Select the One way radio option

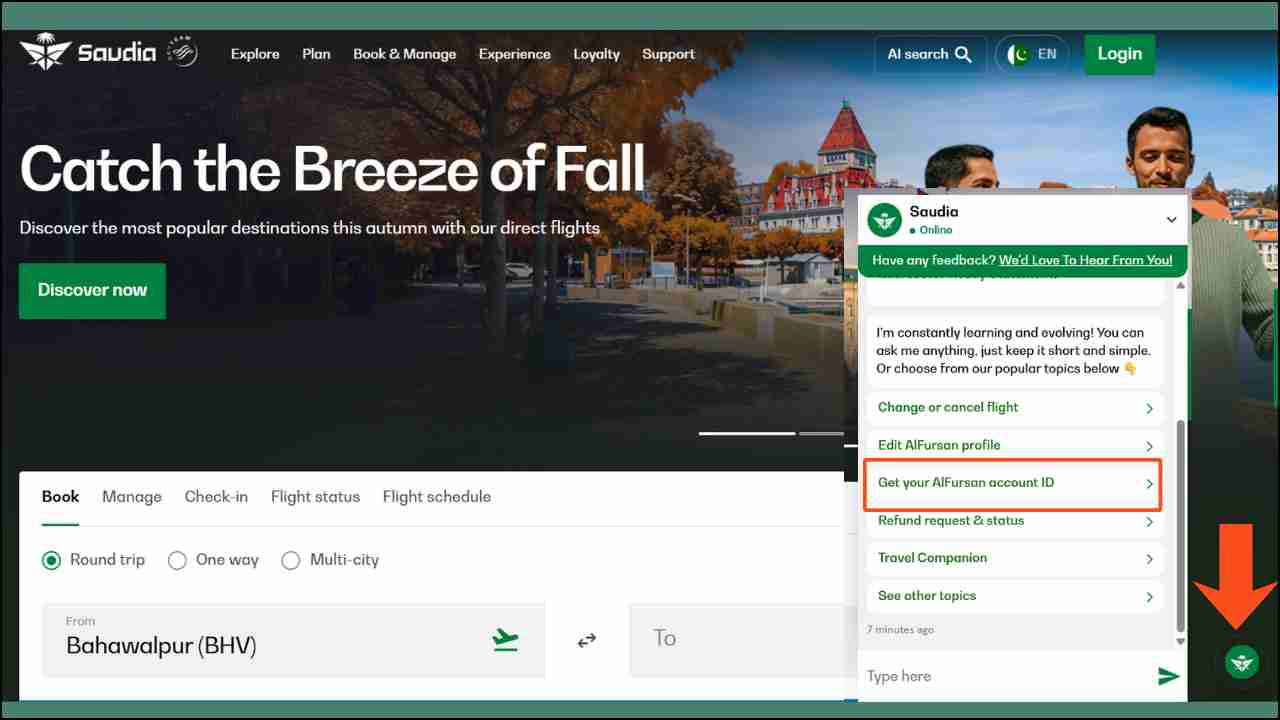click(178, 560)
